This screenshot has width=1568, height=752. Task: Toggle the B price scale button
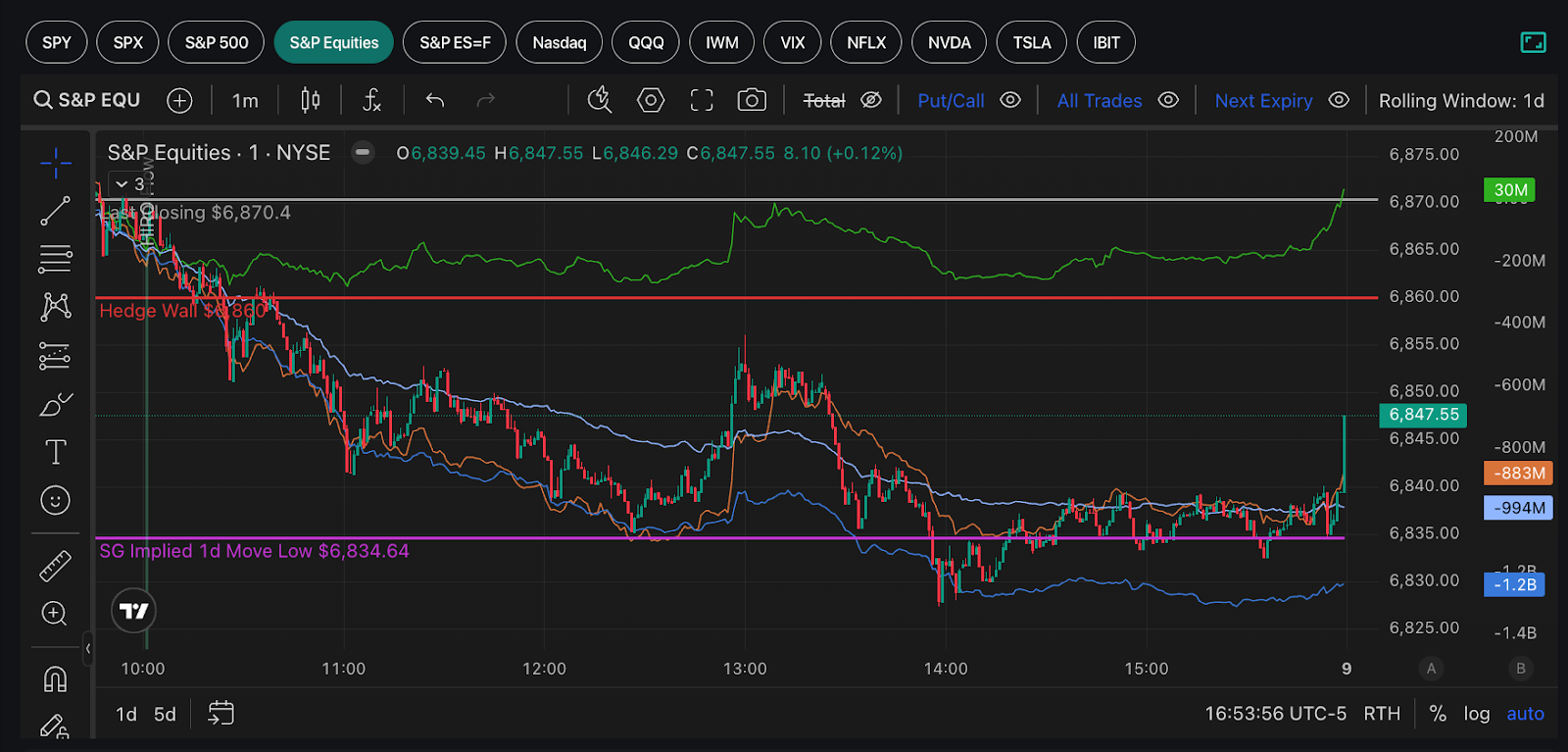1521,669
